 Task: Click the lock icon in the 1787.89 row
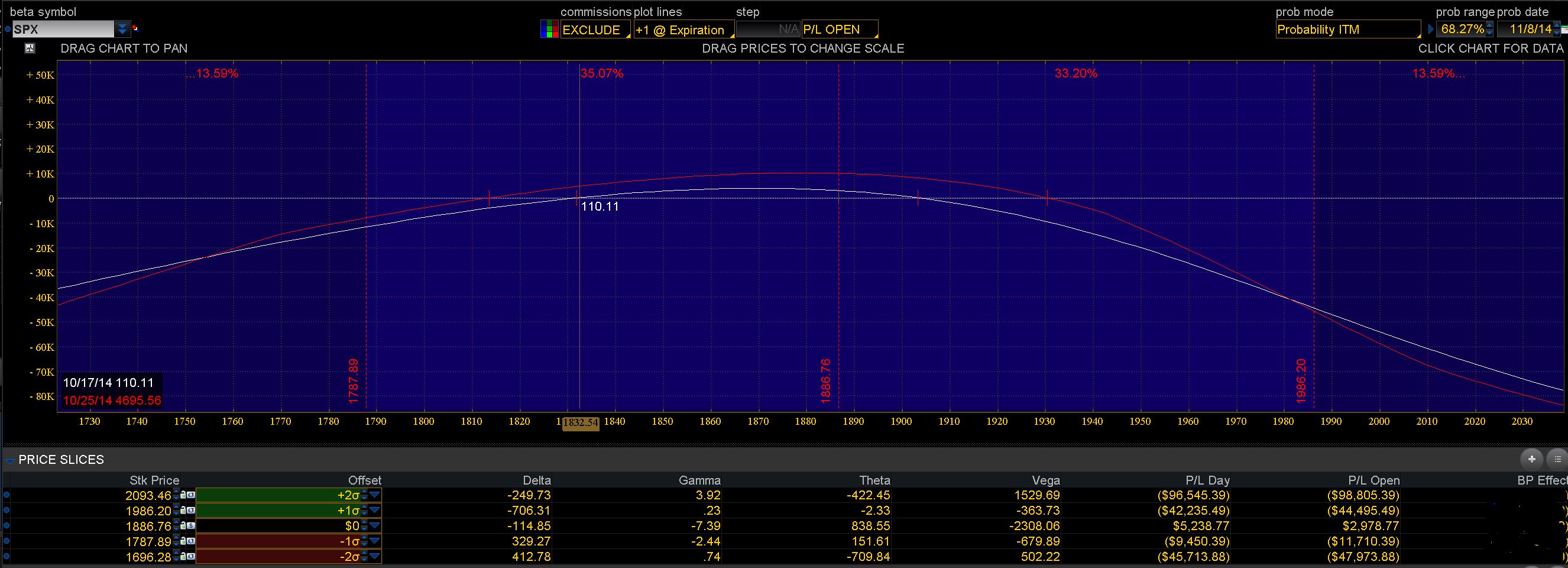(183, 541)
